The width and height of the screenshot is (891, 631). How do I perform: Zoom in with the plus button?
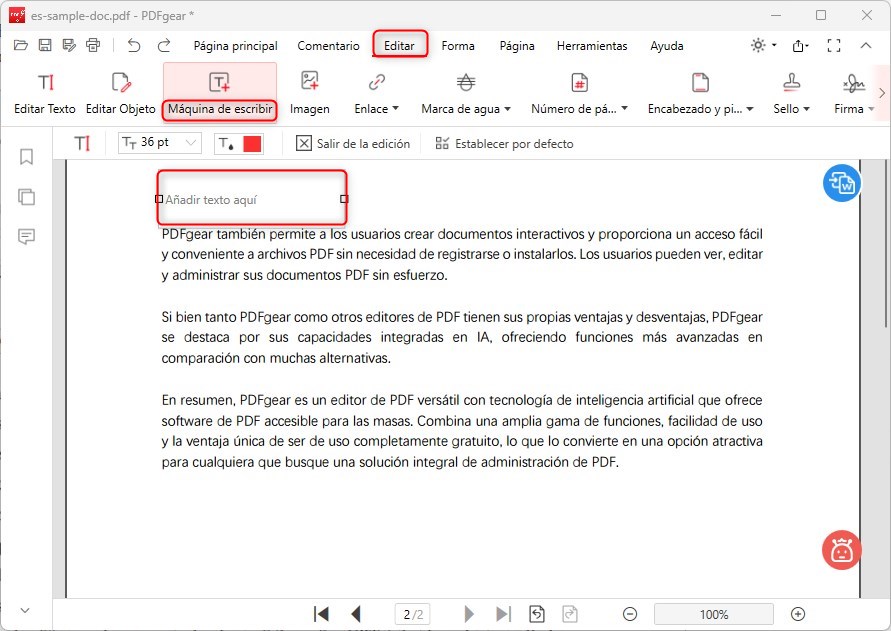[x=798, y=614]
